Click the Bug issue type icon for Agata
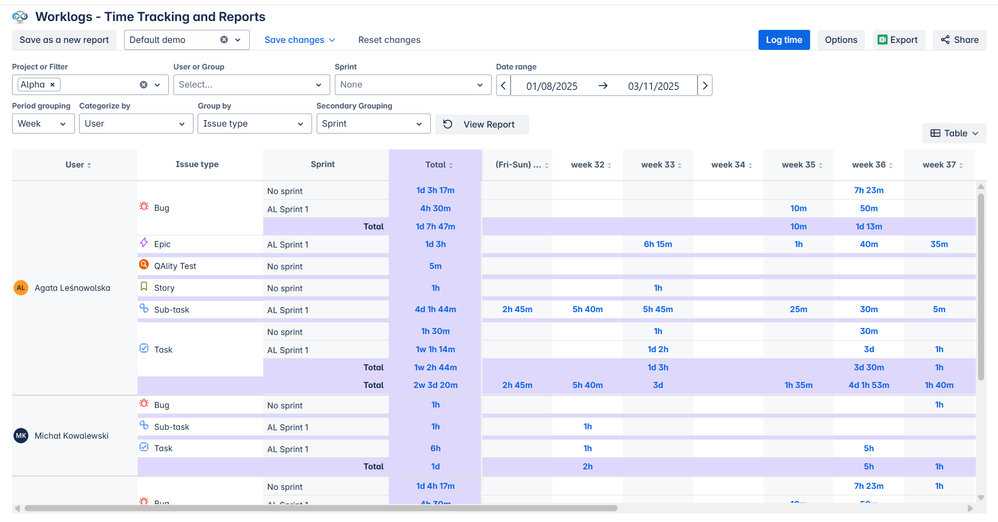 tap(144, 207)
